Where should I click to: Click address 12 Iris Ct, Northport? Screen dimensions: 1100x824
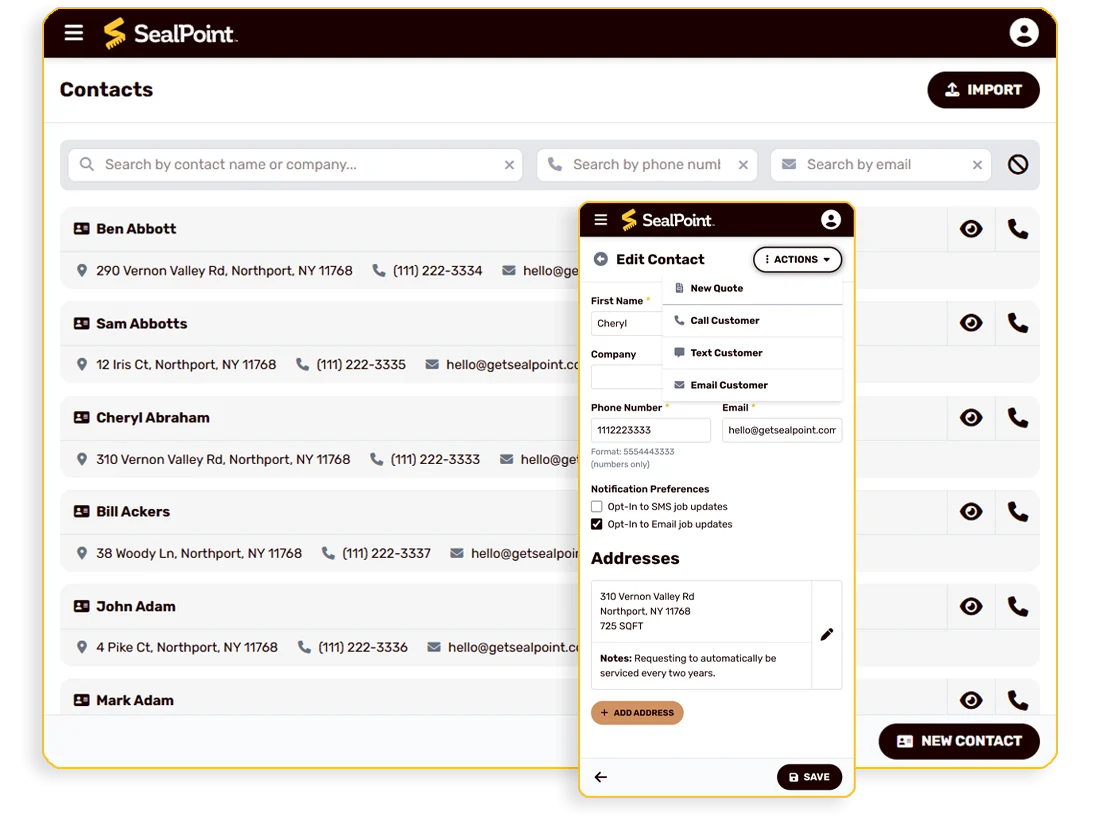(186, 365)
